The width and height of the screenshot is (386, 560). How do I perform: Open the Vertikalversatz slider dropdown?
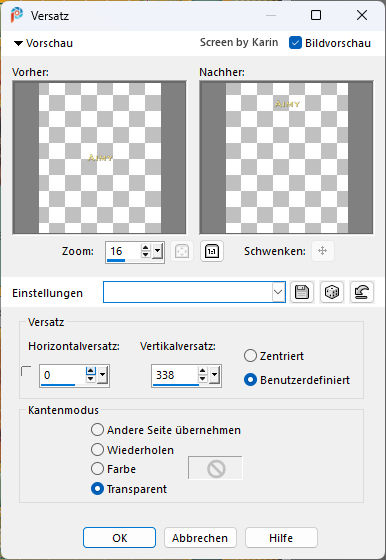pyautogui.click(x=215, y=375)
